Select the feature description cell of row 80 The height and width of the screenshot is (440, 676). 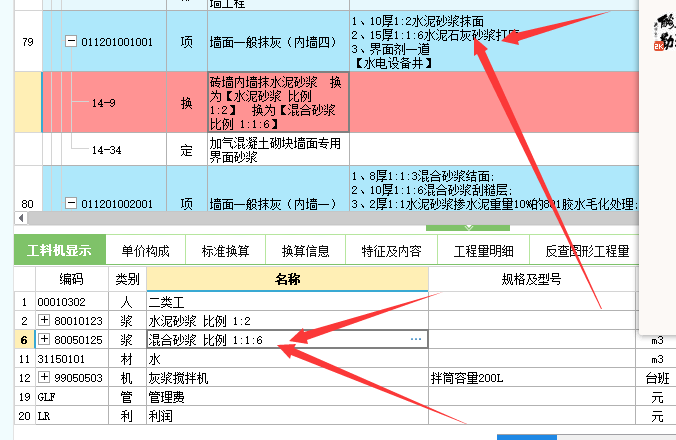click(x=494, y=189)
